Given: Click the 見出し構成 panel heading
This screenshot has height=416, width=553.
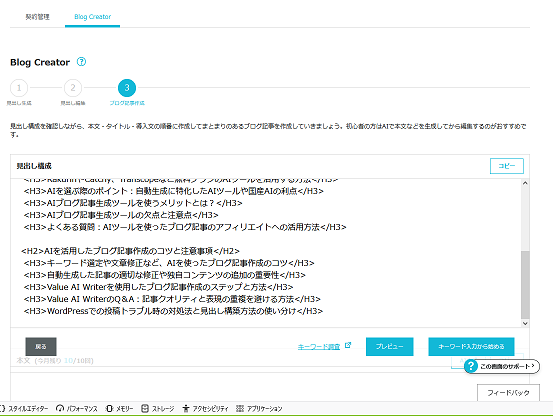Looking at the screenshot, I should (x=34, y=166).
